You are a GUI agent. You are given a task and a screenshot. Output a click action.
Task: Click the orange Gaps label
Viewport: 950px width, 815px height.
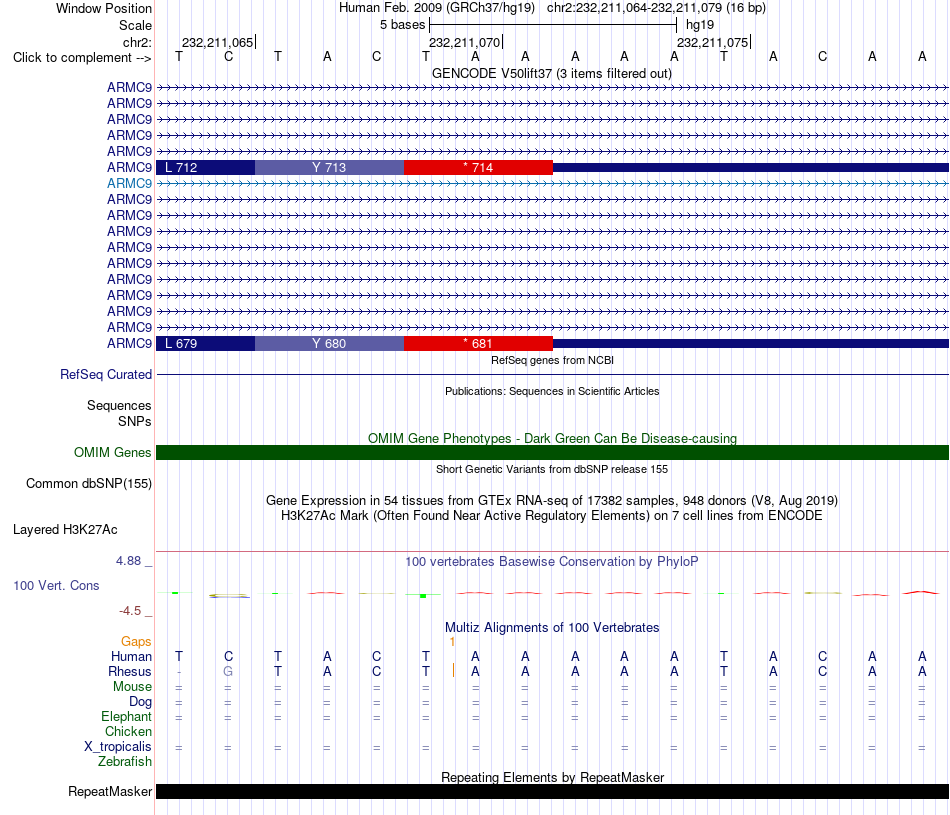[136, 642]
